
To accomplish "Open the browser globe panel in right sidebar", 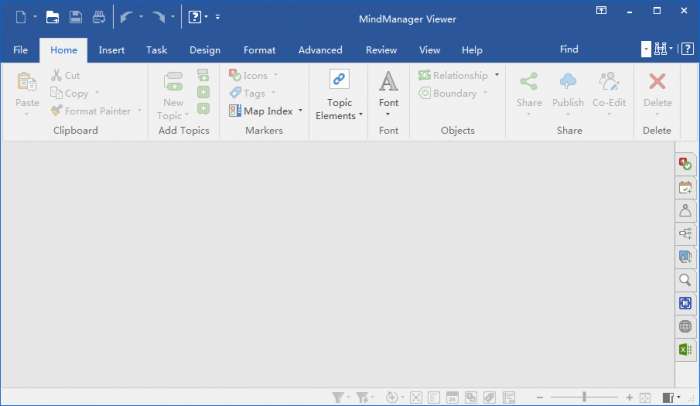I will pyautogui.click(x=685, y=326).
